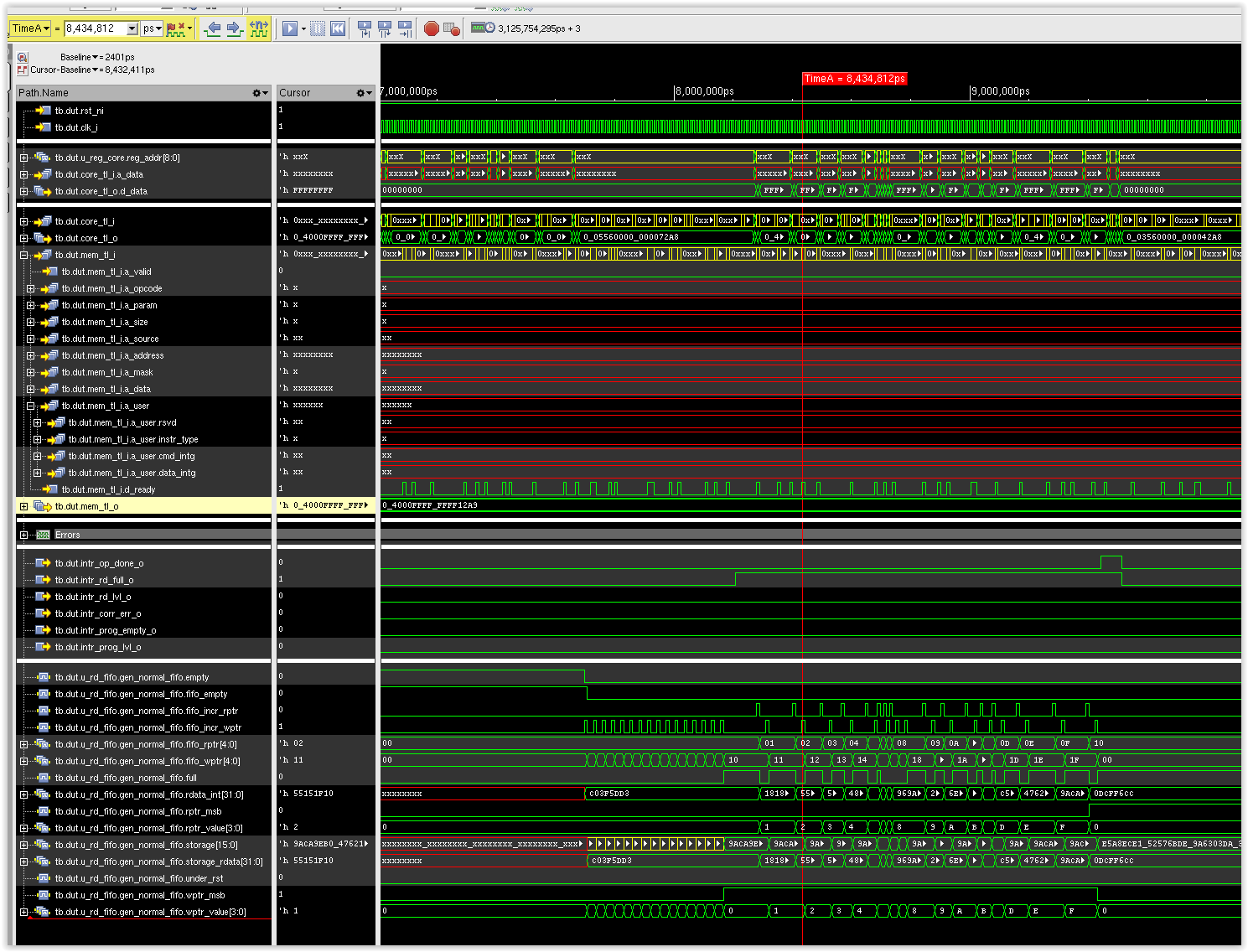1248x952 pixels.
Task: Open the TimeA cursor dropdown
Action: pyautogui.click(x=45, y=28)
